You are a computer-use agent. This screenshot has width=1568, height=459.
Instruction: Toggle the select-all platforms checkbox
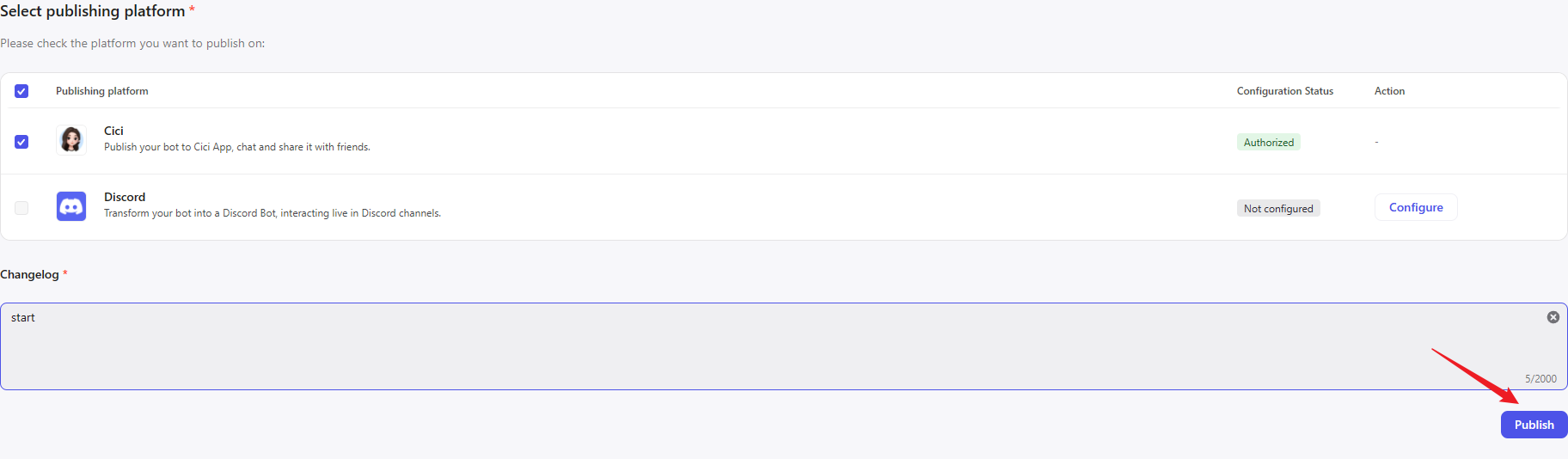pyautogui.click(x=21, y=91)
